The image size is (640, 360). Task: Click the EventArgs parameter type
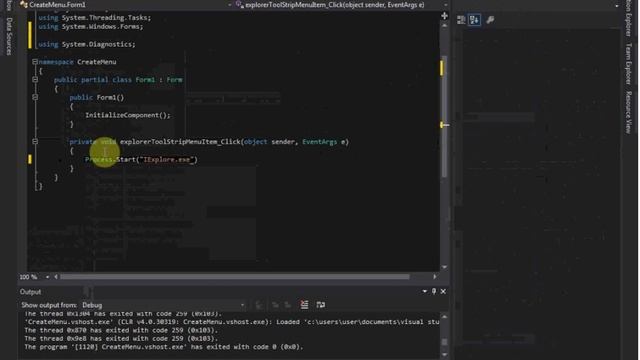coord(320,142)
